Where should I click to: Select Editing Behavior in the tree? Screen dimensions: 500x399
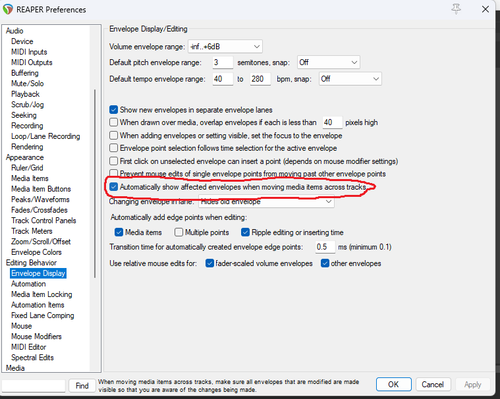pyautogui.click(x=31, y=263)
